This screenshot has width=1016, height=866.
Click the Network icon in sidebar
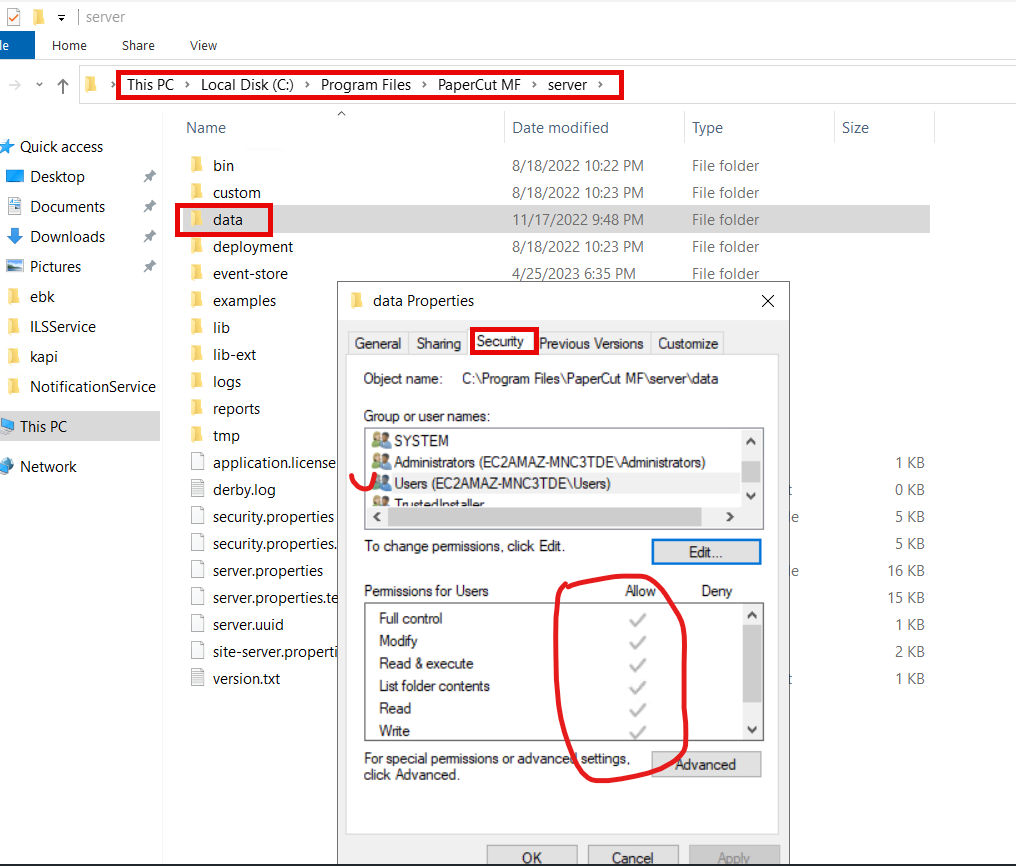pos(6,467)
